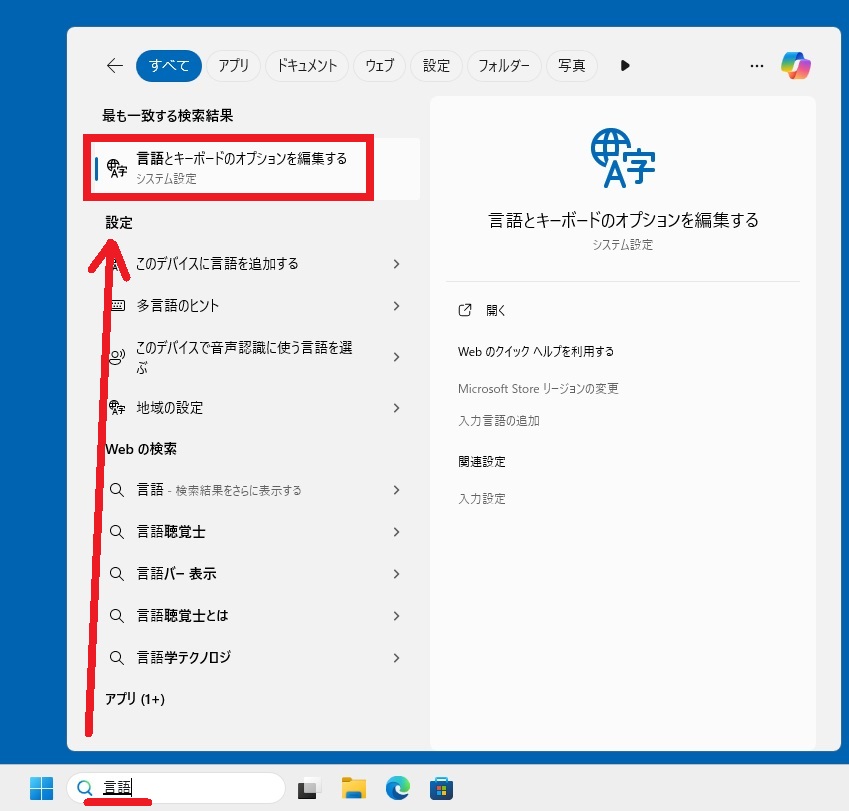
Task: Click search icon beside 言語聴覚士とは
Action: (117, 616)
